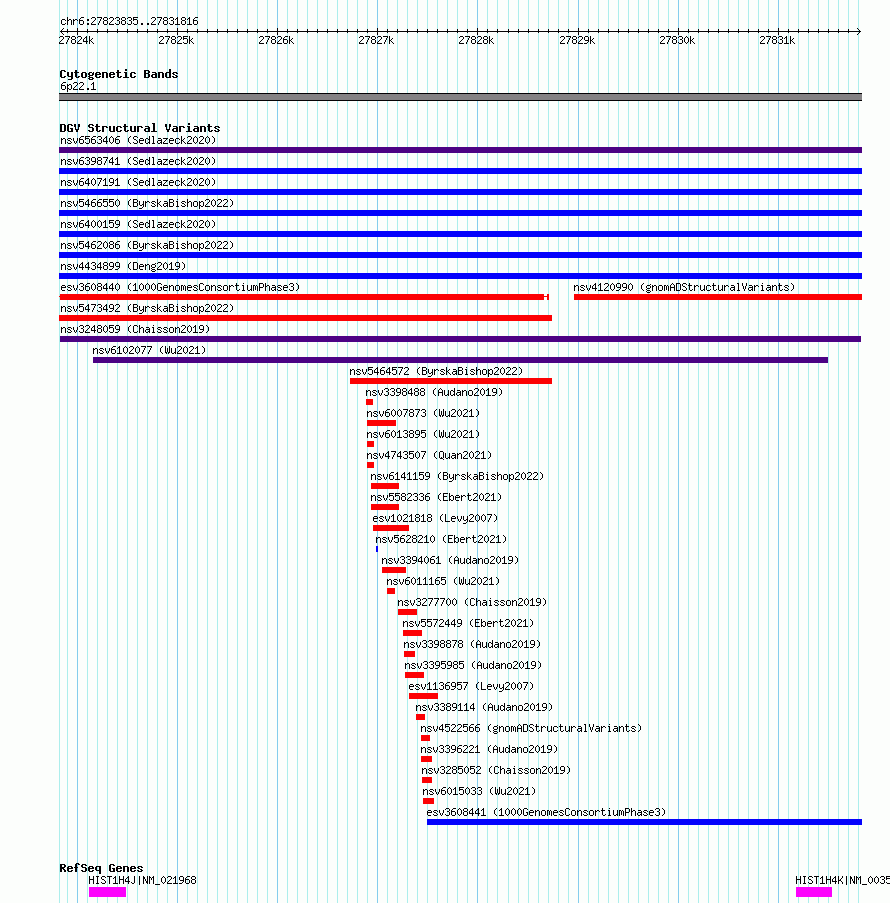The height and width of the screenshot is (903, 890).
Task: Click the 27829k ruler tick label
Action: click(x=577, y=40)
